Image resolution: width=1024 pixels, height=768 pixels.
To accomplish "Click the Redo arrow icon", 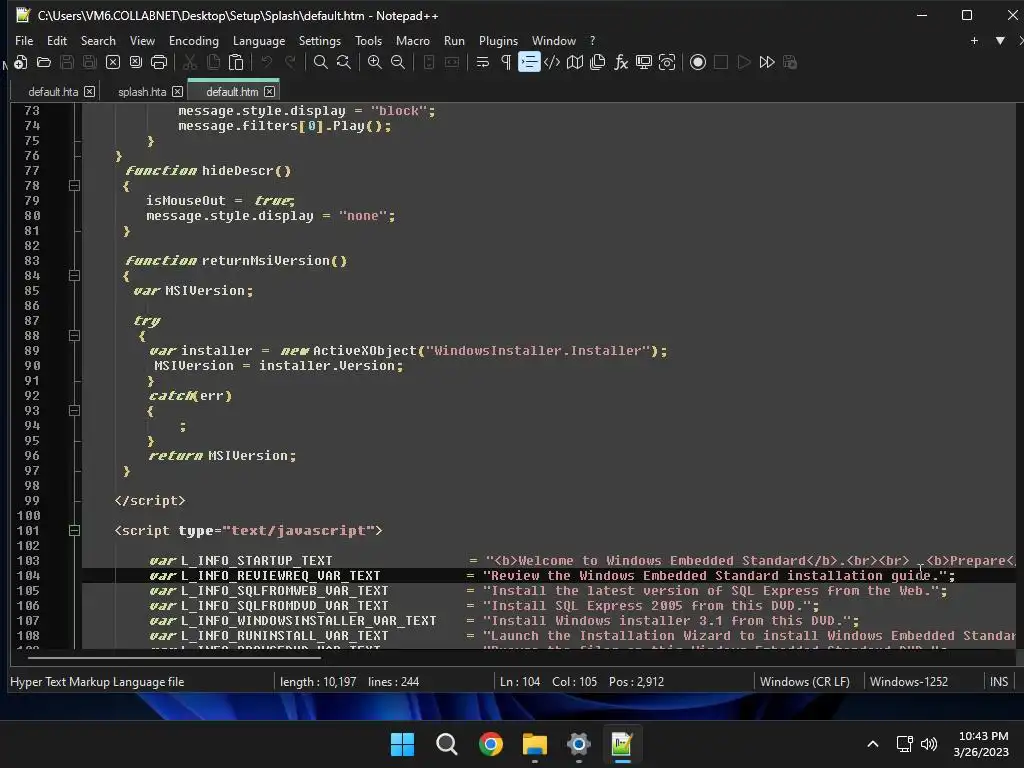I will 290,62.
